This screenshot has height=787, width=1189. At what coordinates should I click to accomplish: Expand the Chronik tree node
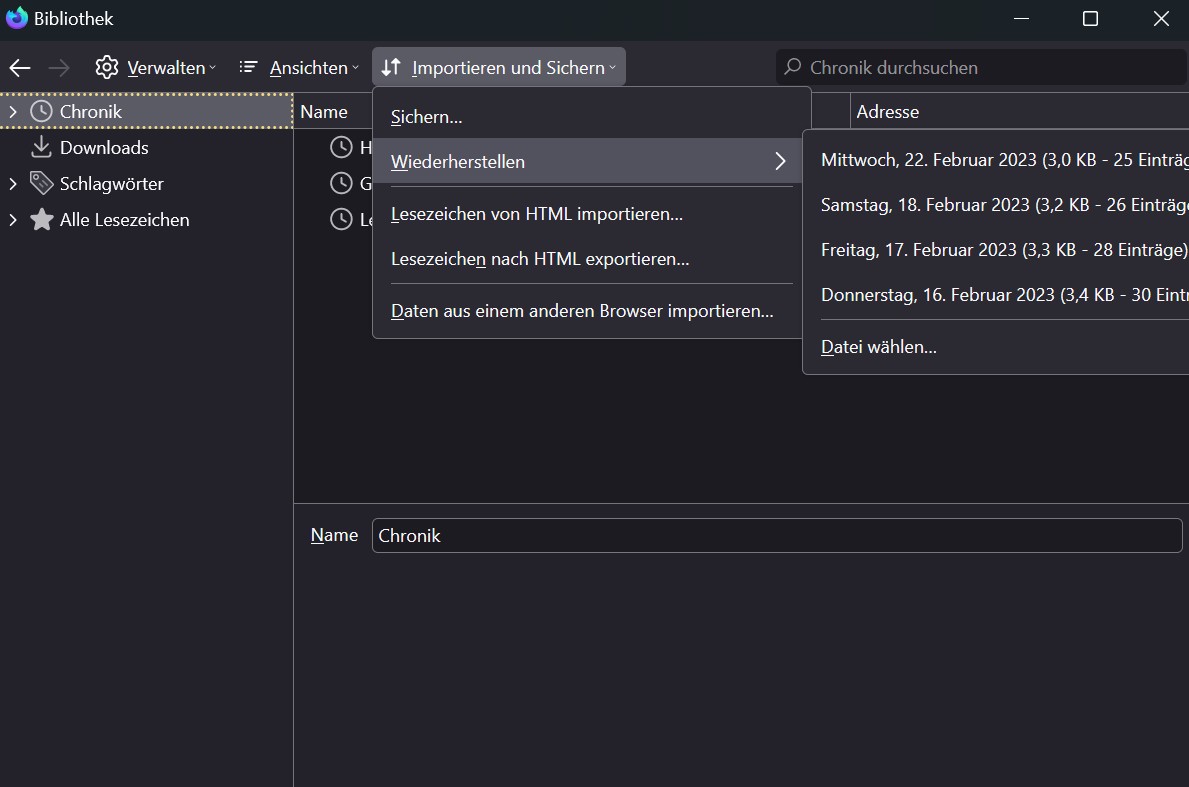(13, 112)
